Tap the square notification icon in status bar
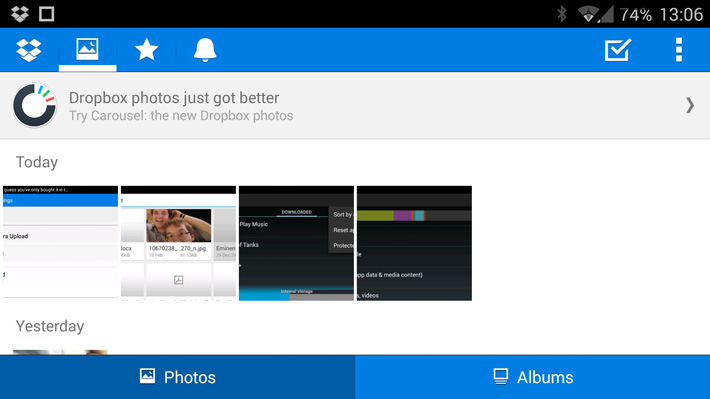The width and height of the screenshot is (710, 399). click(x=47, y=14)
